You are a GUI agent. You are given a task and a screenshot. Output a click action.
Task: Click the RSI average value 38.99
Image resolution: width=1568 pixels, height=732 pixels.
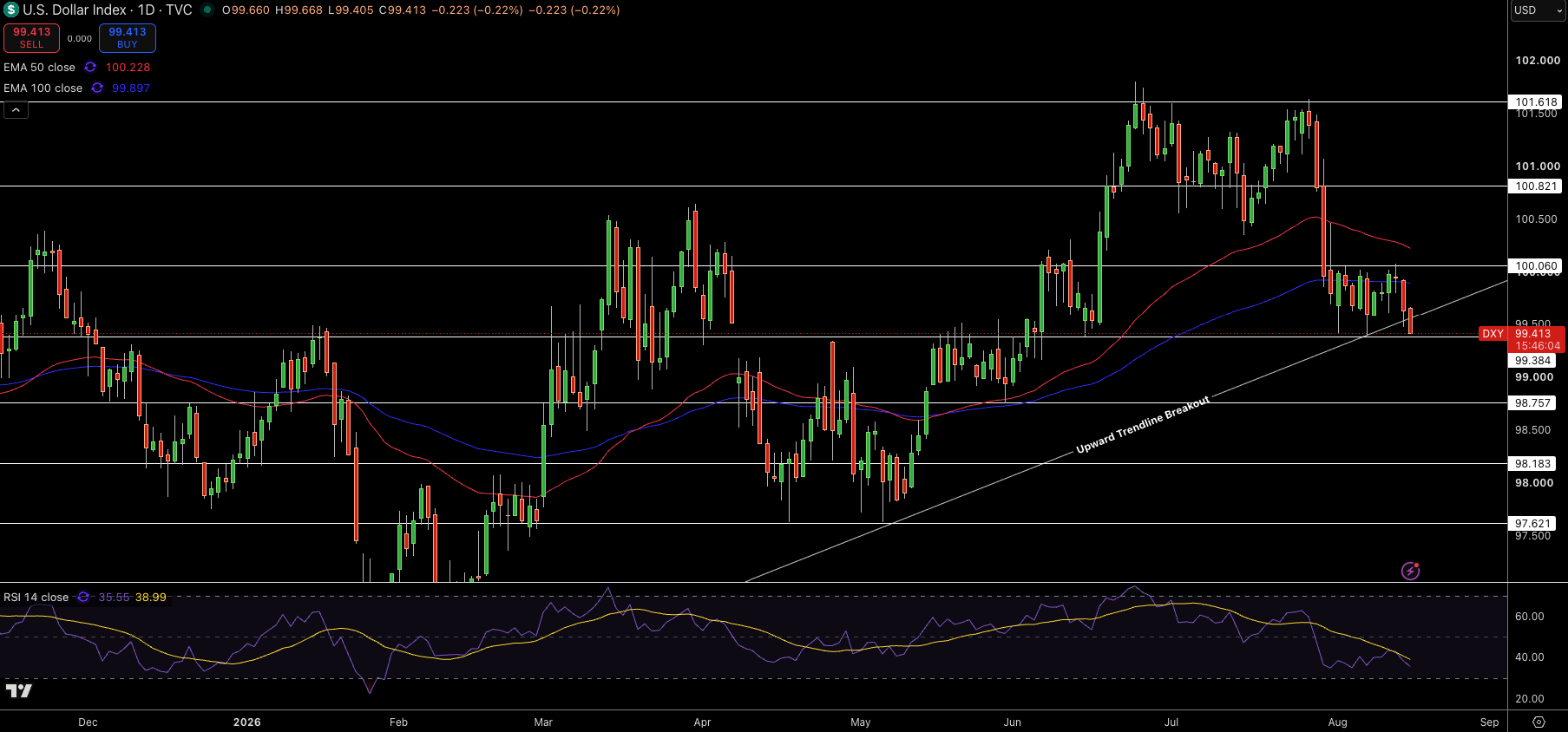coord(151,598)
